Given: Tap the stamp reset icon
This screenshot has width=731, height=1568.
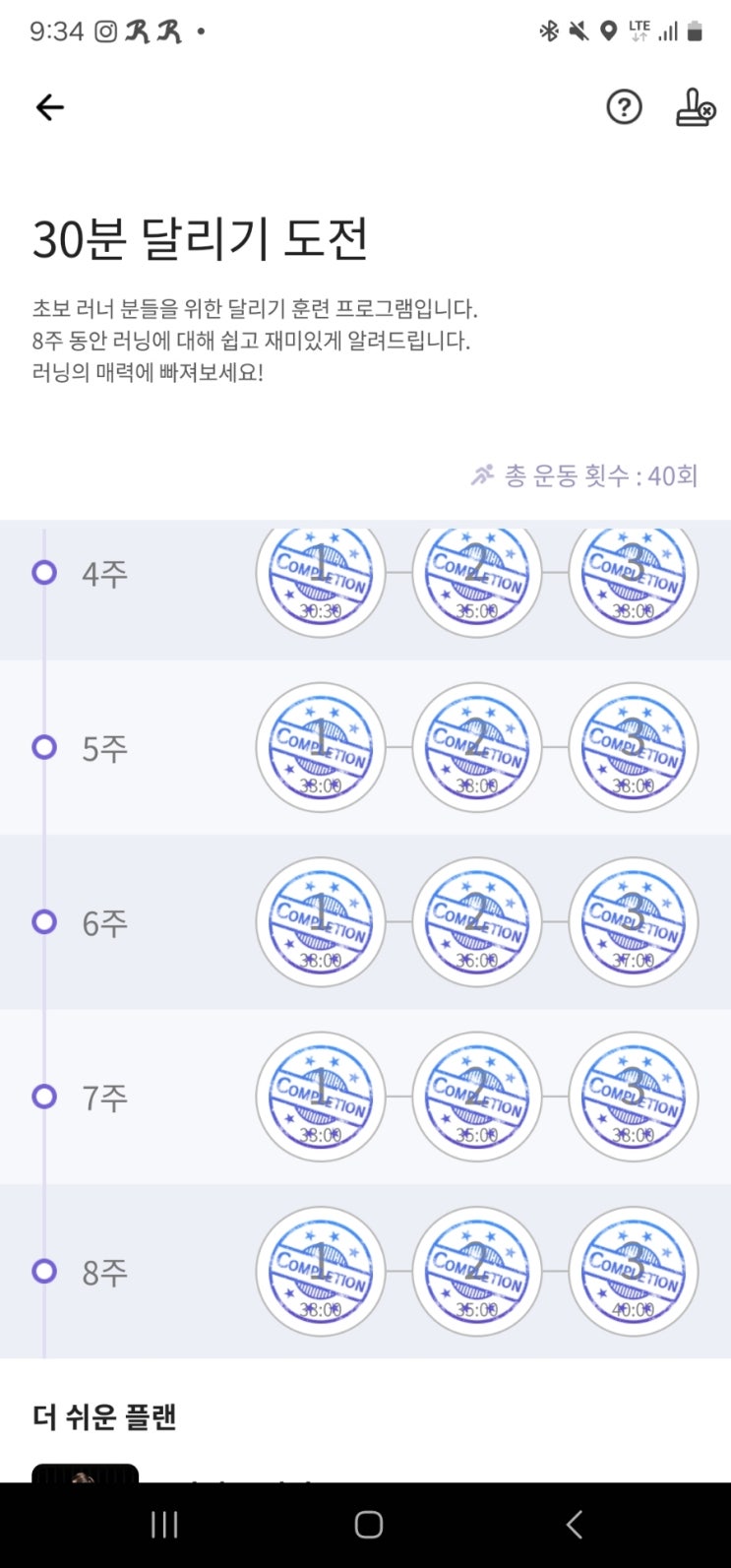Looking at the screenshot, I should (695, 107).
